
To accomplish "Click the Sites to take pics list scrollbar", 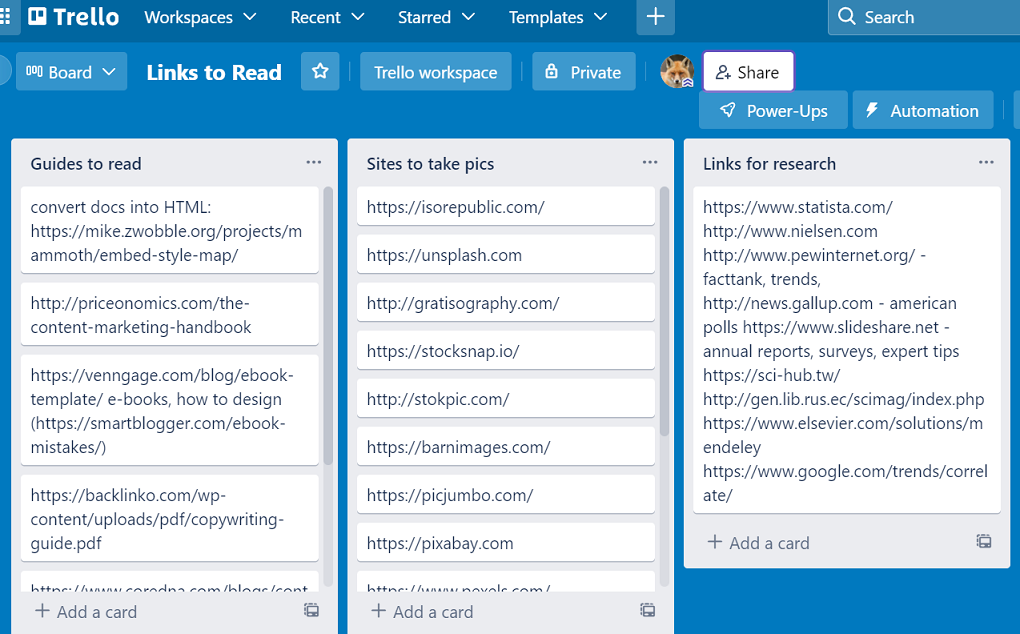I will pyautogui.click(x=664, y=311).
